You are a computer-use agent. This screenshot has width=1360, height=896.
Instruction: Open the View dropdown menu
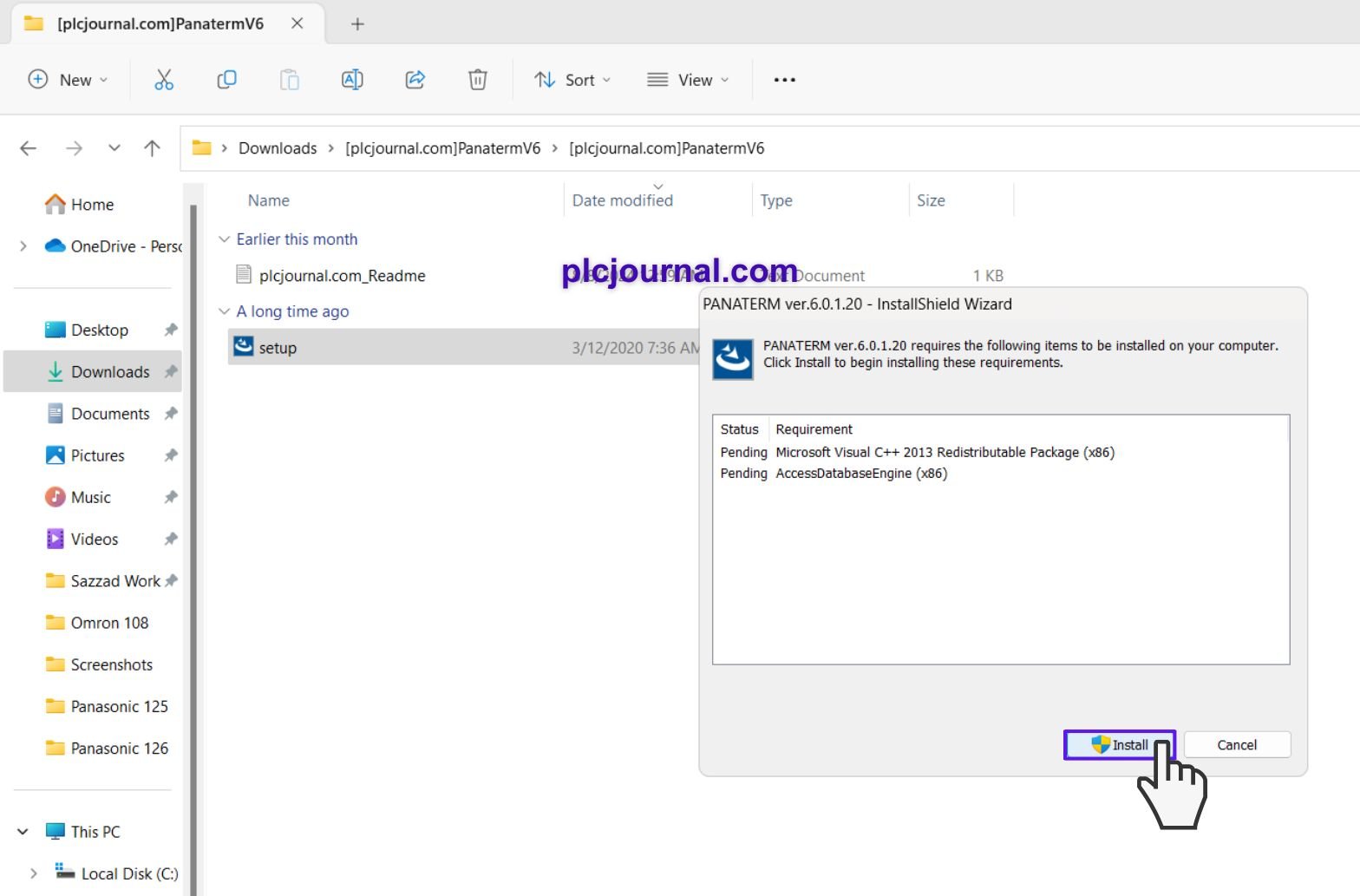(688, 80)
